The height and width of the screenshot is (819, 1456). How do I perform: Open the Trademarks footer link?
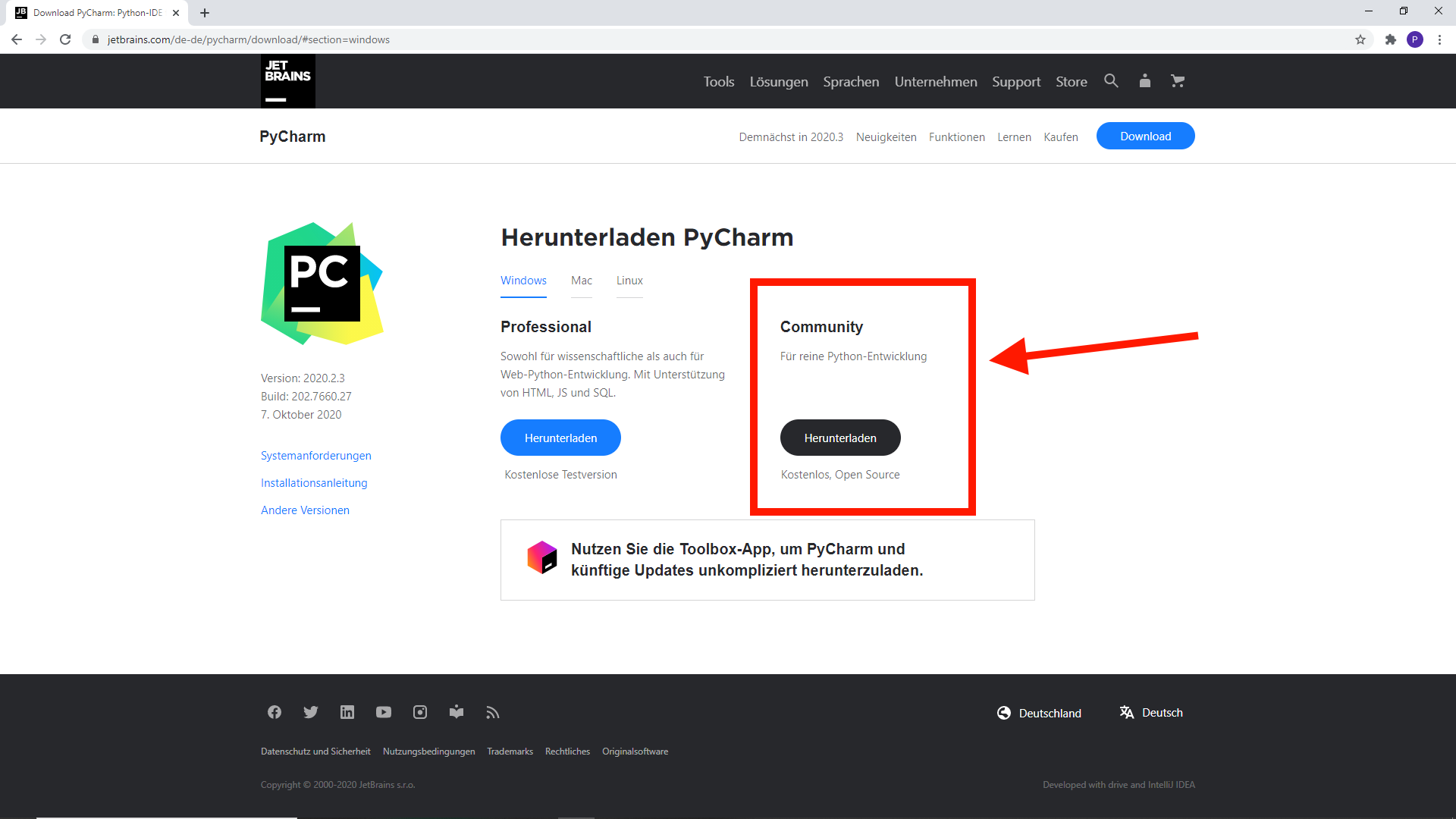tap(510, 752)
